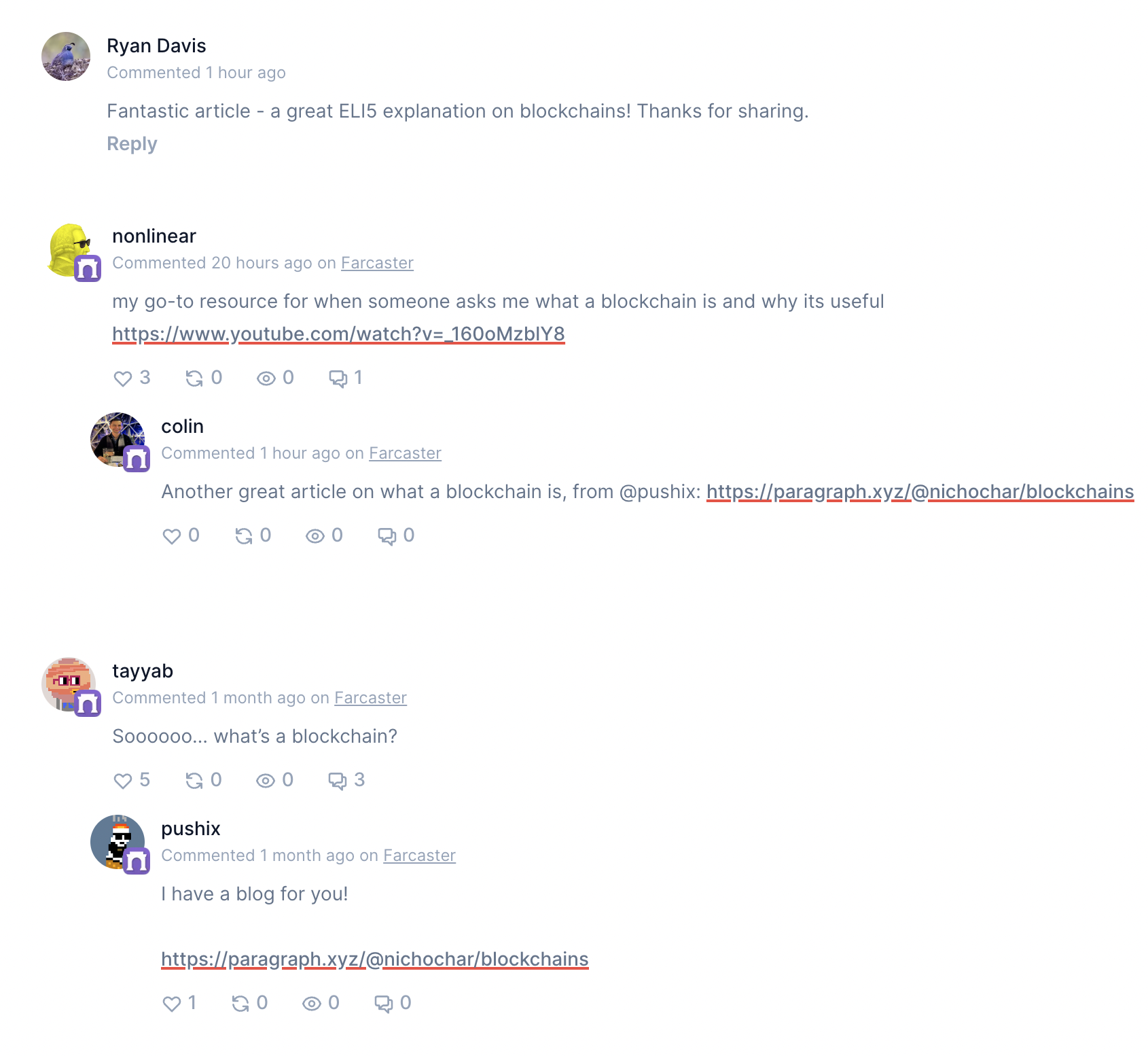Like nonlinear's comment with the heart icon
Viewport: 1148px width, 1056px height.
(123, 379)
